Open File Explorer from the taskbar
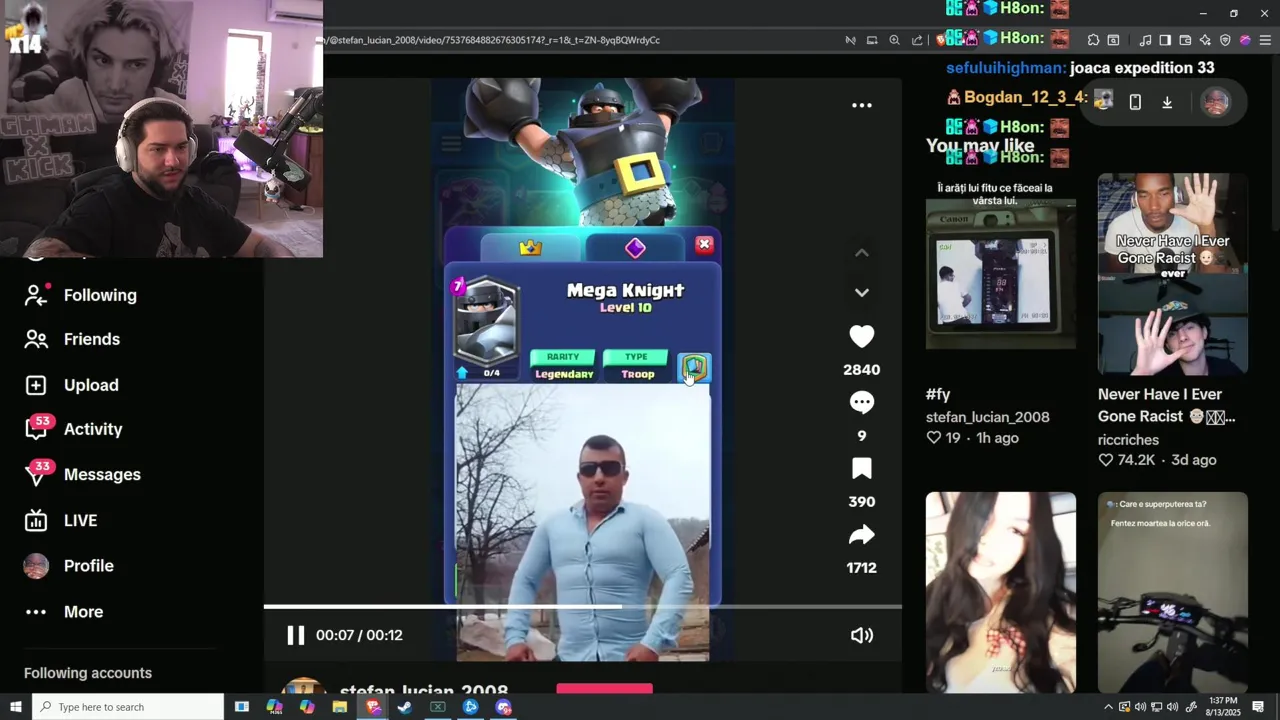This screenshot has height=720, width=1280. point(340,707)
